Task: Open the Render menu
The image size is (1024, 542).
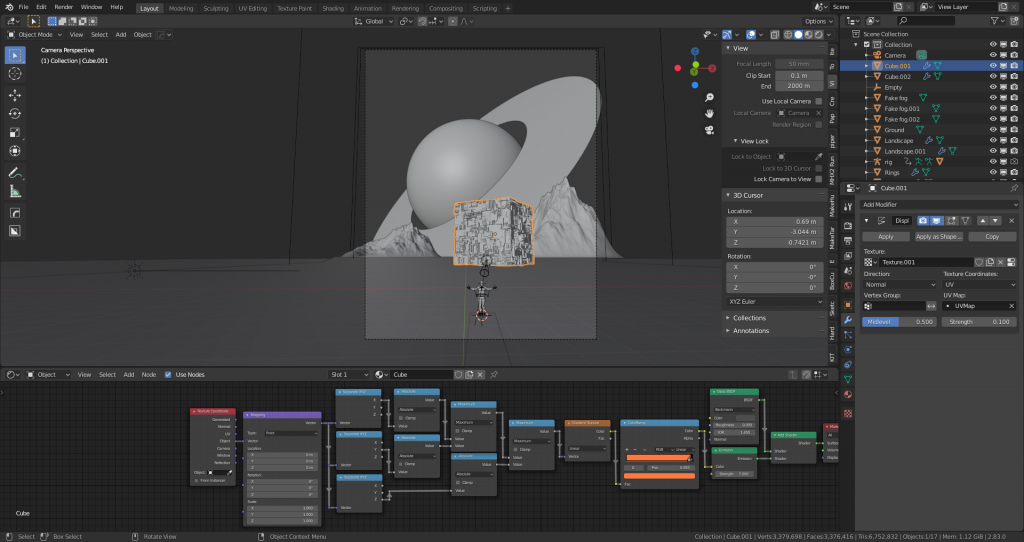Action: [63, 7]
